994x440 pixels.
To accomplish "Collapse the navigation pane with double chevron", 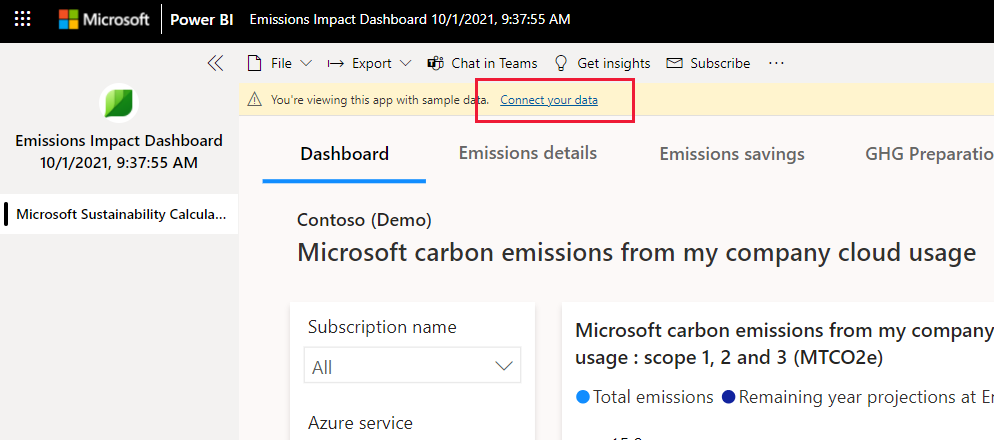I will click(216, 63).
